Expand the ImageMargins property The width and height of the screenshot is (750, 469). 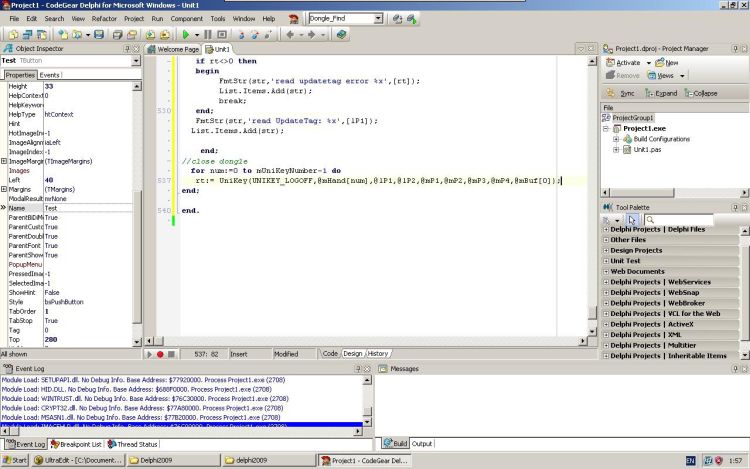(4, 161)
